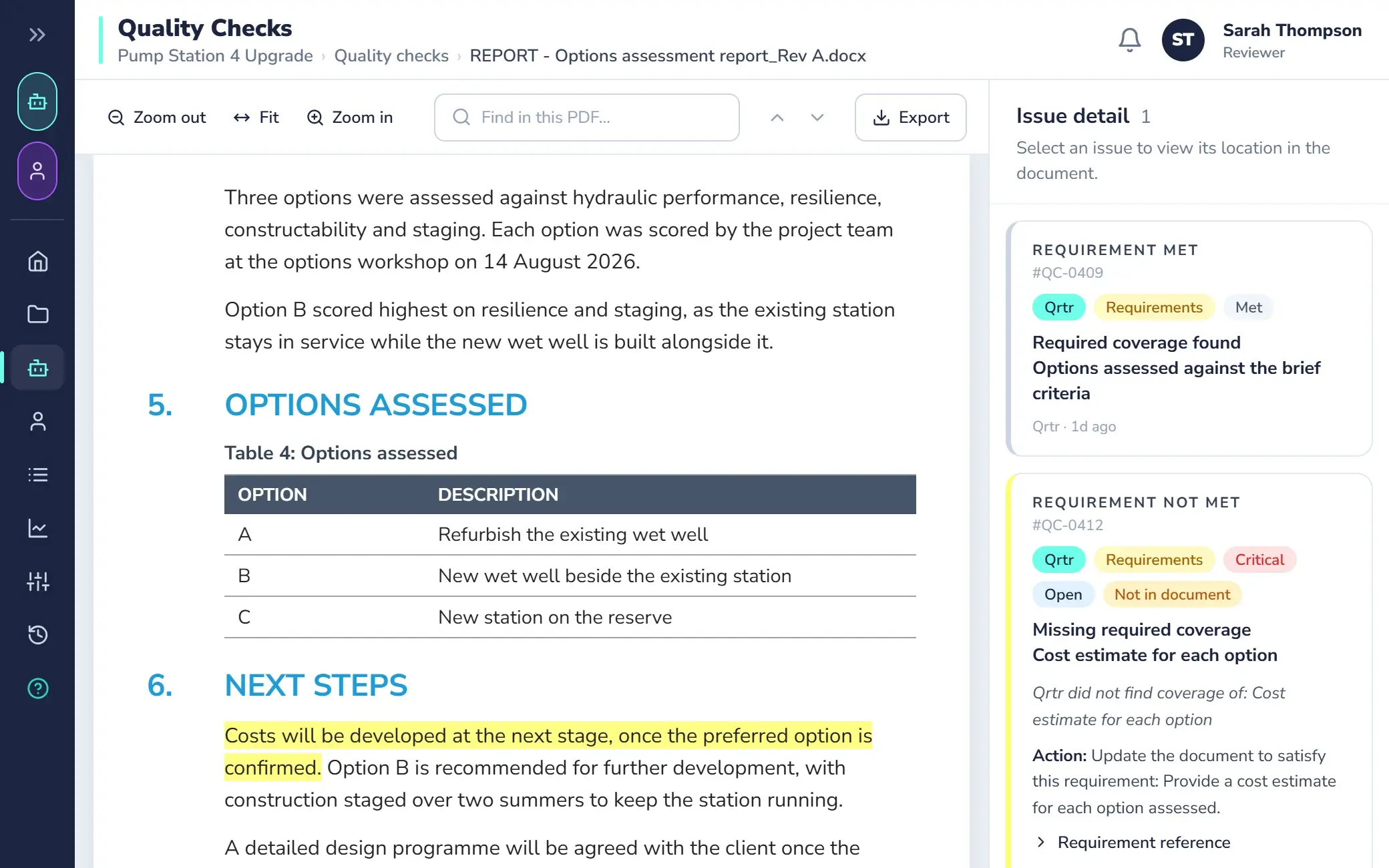The image size is (1389, 868).
Task: Click 'New wet well beside the existing station' cell
Action: (x=614, y=576)
